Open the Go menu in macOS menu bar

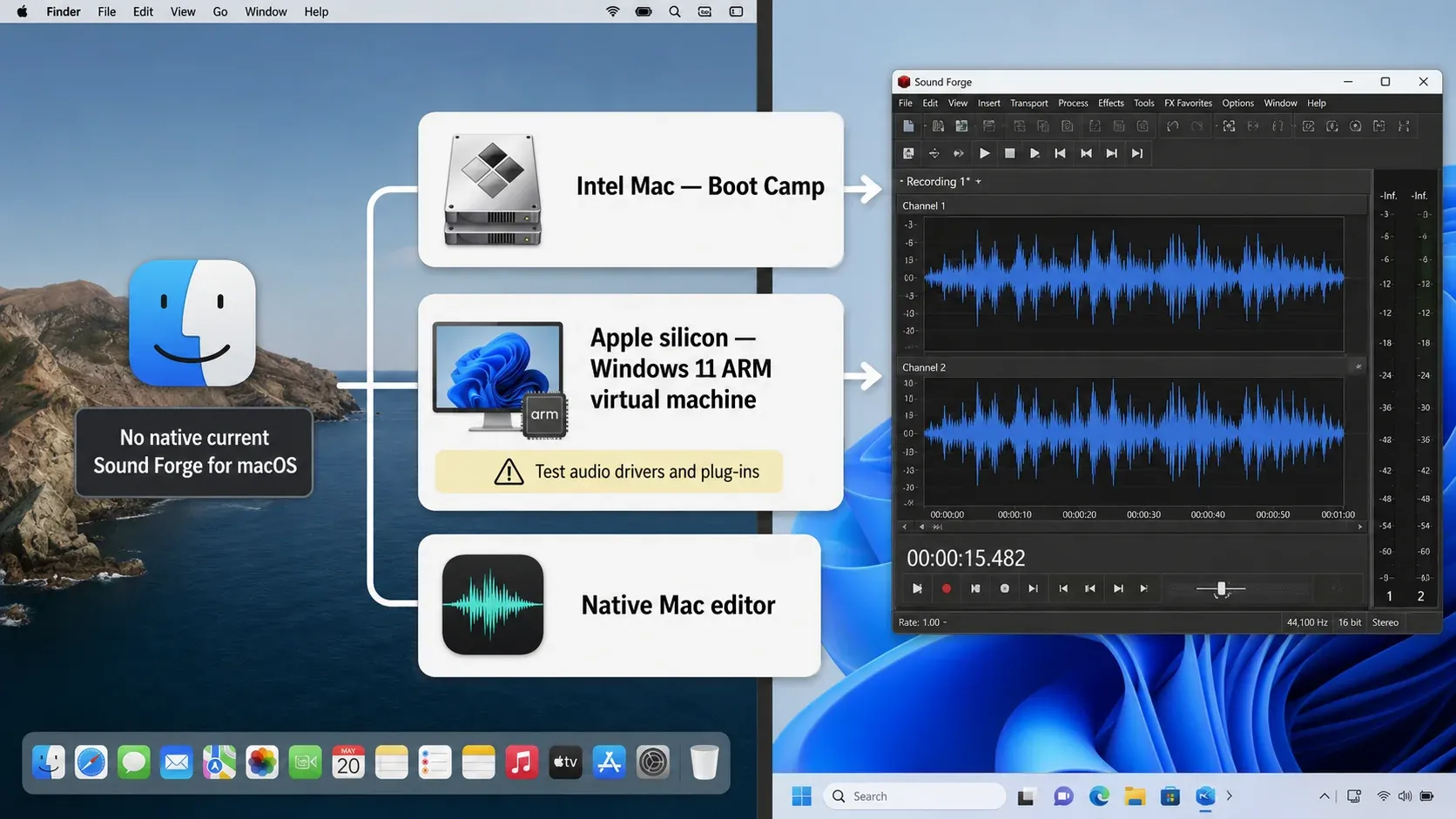tap(220, 12)
